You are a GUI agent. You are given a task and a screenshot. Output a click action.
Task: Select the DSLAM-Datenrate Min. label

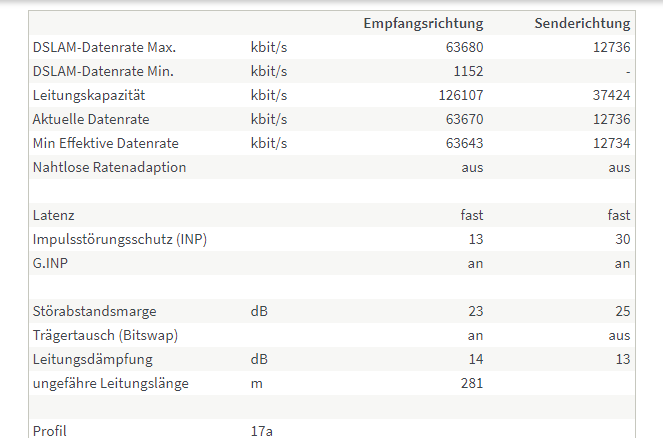click(103, 71)
